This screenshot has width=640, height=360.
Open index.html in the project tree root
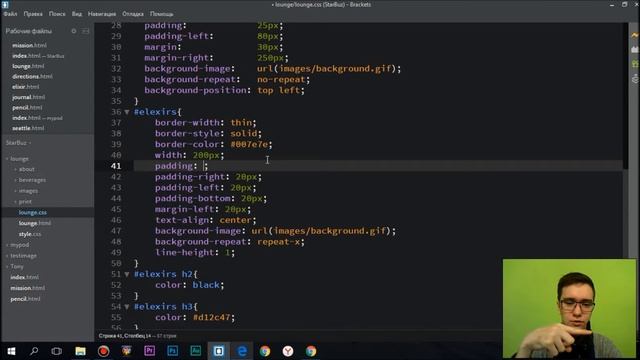[x=24, y=278]
